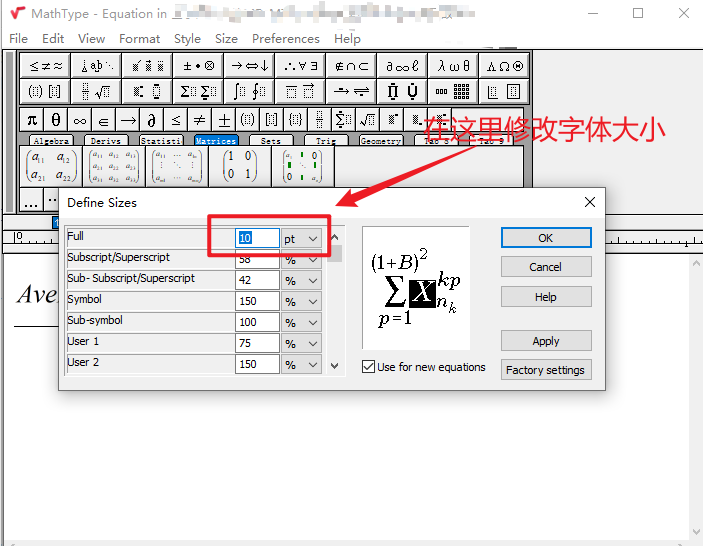Open the Format menu
The height and width of the screenshot is (546, 703).
pos(139,39)
